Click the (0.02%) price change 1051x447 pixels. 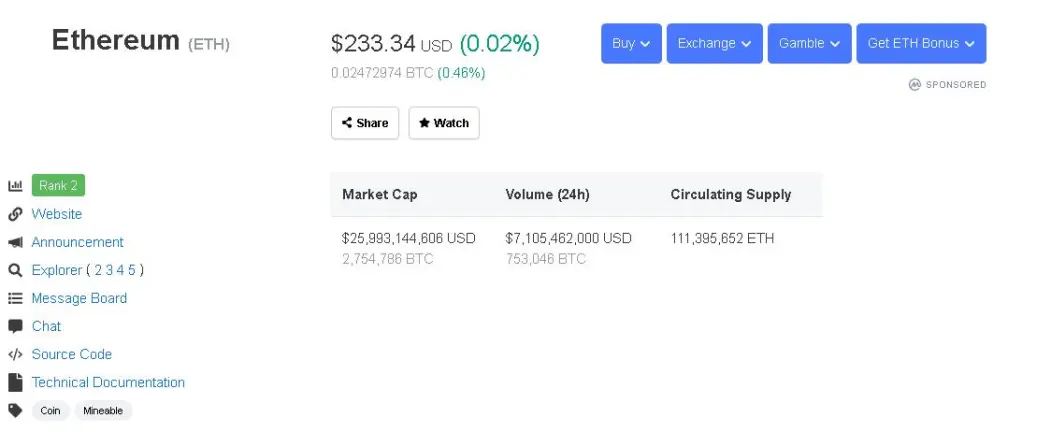499,44
